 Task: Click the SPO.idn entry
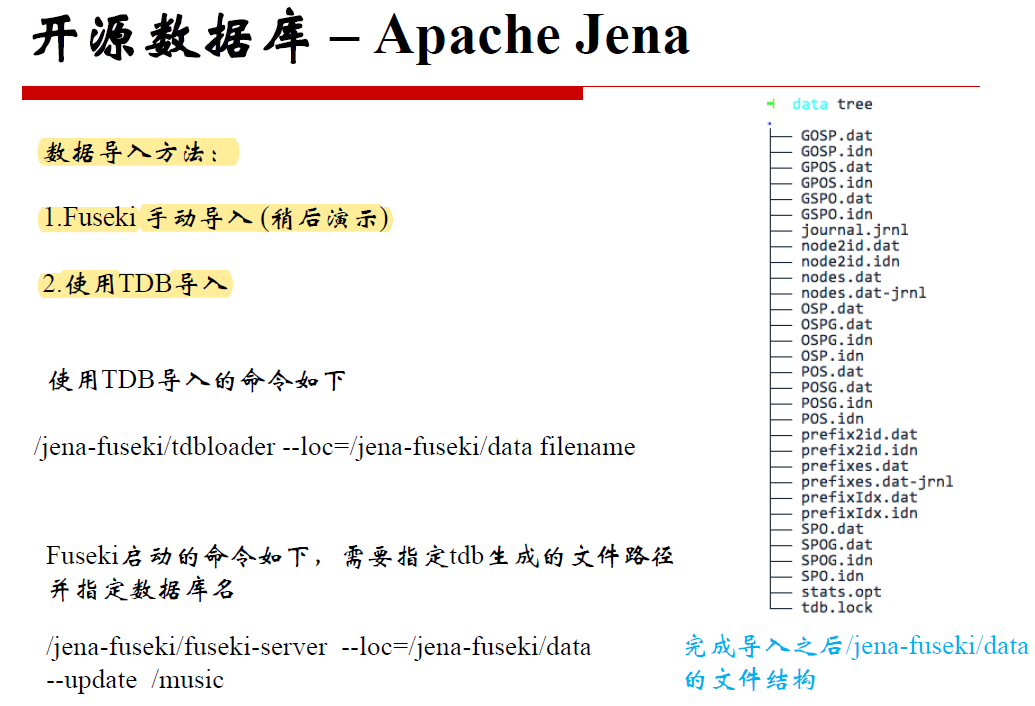point(832,576)
